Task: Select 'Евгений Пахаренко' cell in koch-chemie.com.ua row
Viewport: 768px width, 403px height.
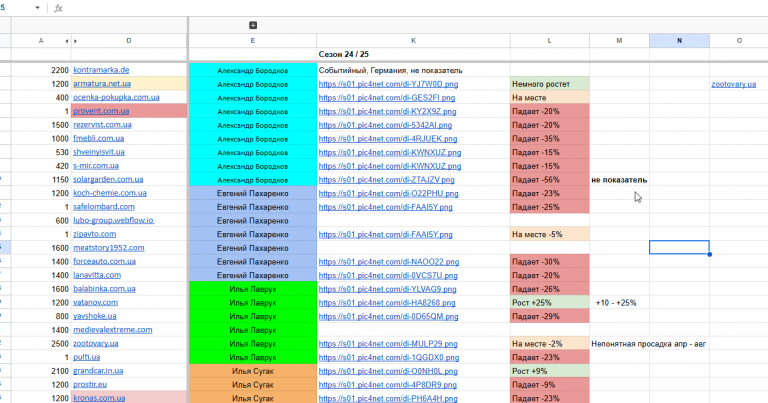Action: [253, 193]
